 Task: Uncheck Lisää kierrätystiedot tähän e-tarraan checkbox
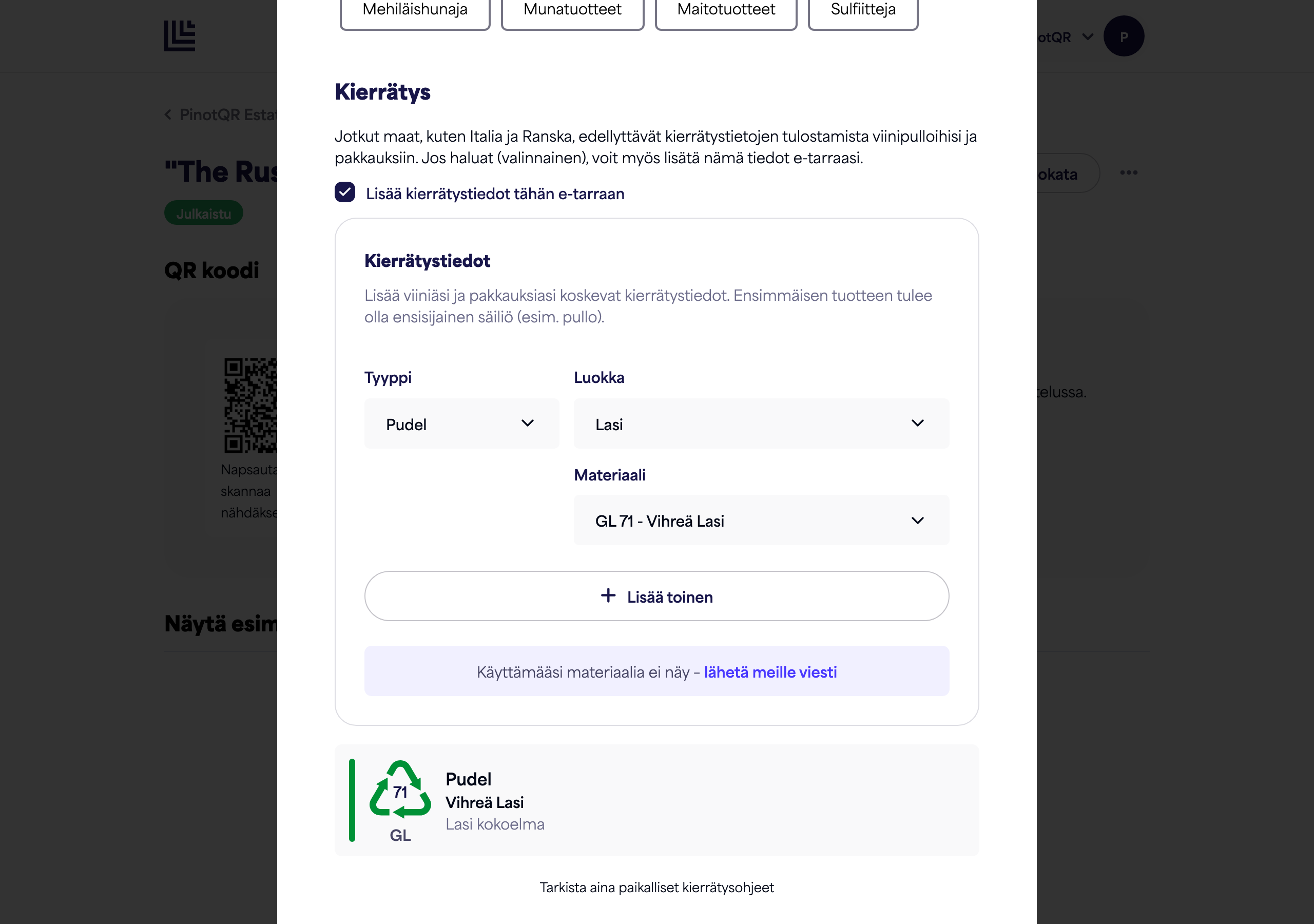pyautogui.click(x=345, y=193)
